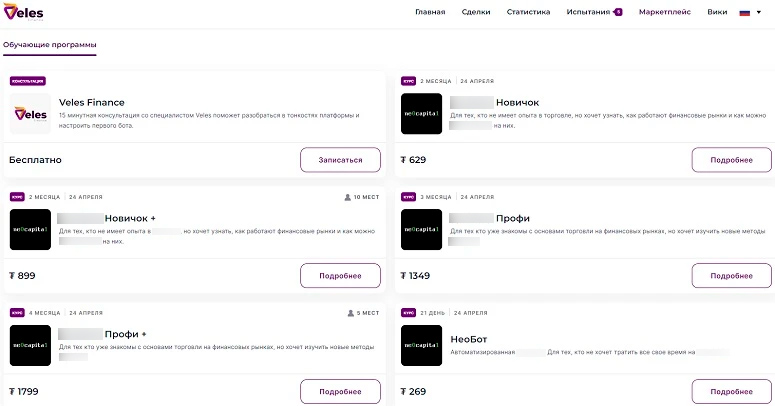Click the purple Консультация badge
Screen dimensions: 775x406
[x=28, y=81]
